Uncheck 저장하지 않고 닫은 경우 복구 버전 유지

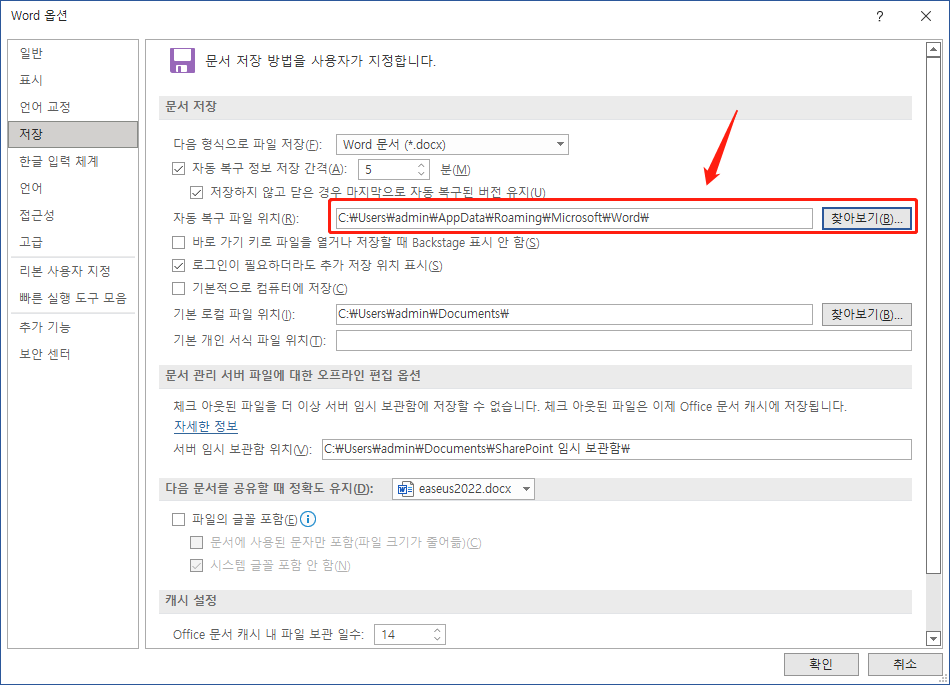click(x=197, y=192)
